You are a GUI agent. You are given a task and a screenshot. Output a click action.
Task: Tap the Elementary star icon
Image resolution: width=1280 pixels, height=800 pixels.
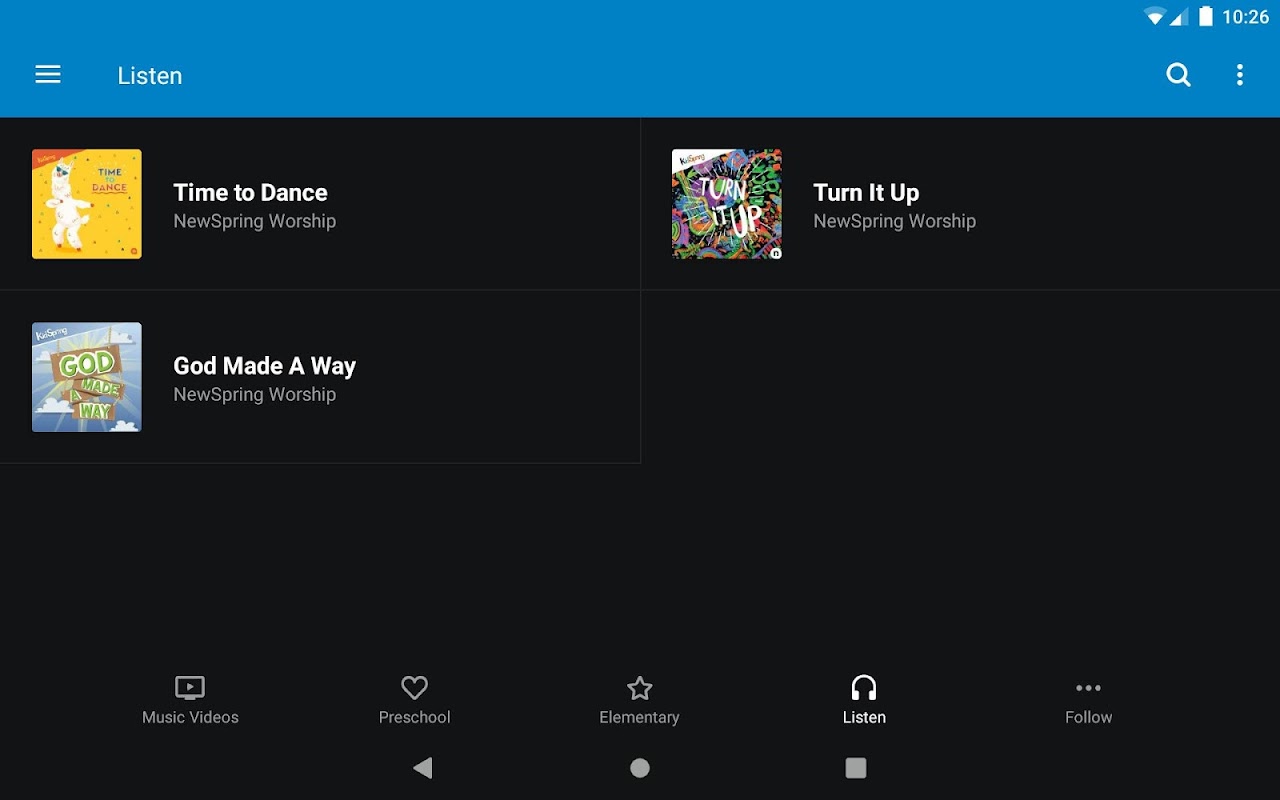pos(639,688)
